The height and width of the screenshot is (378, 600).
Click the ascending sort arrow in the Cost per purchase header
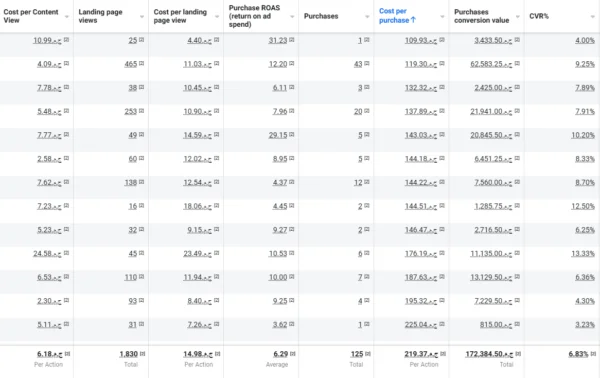point(413,20)
